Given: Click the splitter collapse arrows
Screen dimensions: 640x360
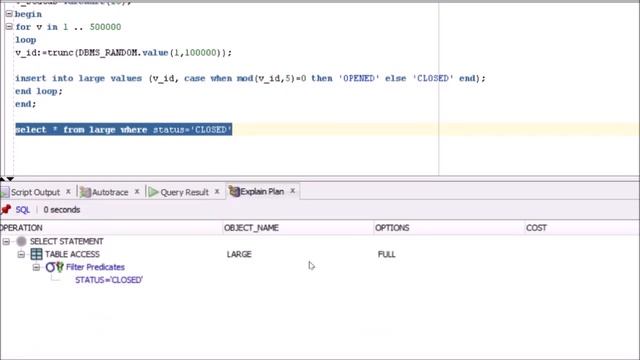Looking at the screenshot, I should point(7,179).
